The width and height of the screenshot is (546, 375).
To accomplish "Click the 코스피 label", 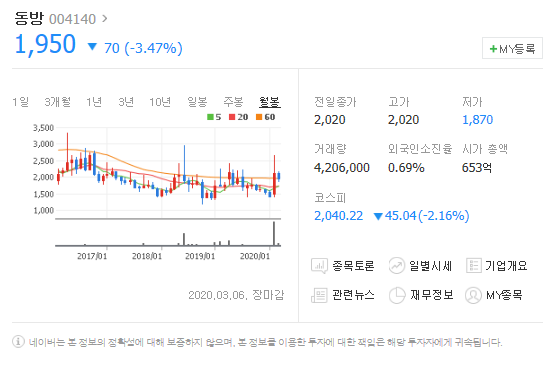I will 330,198.
